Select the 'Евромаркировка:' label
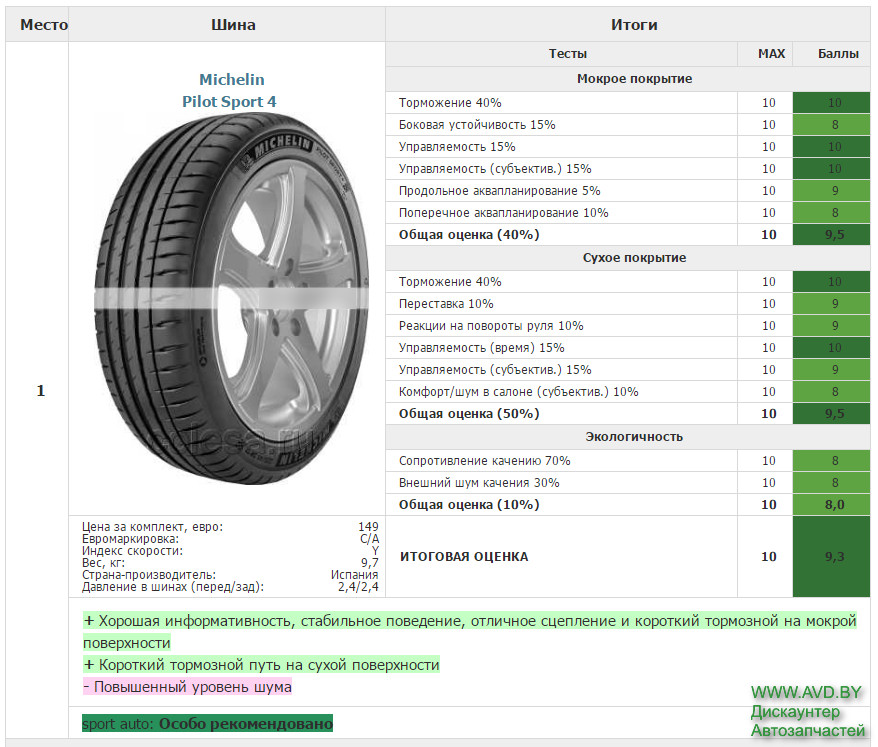 [x=130, y=539]
